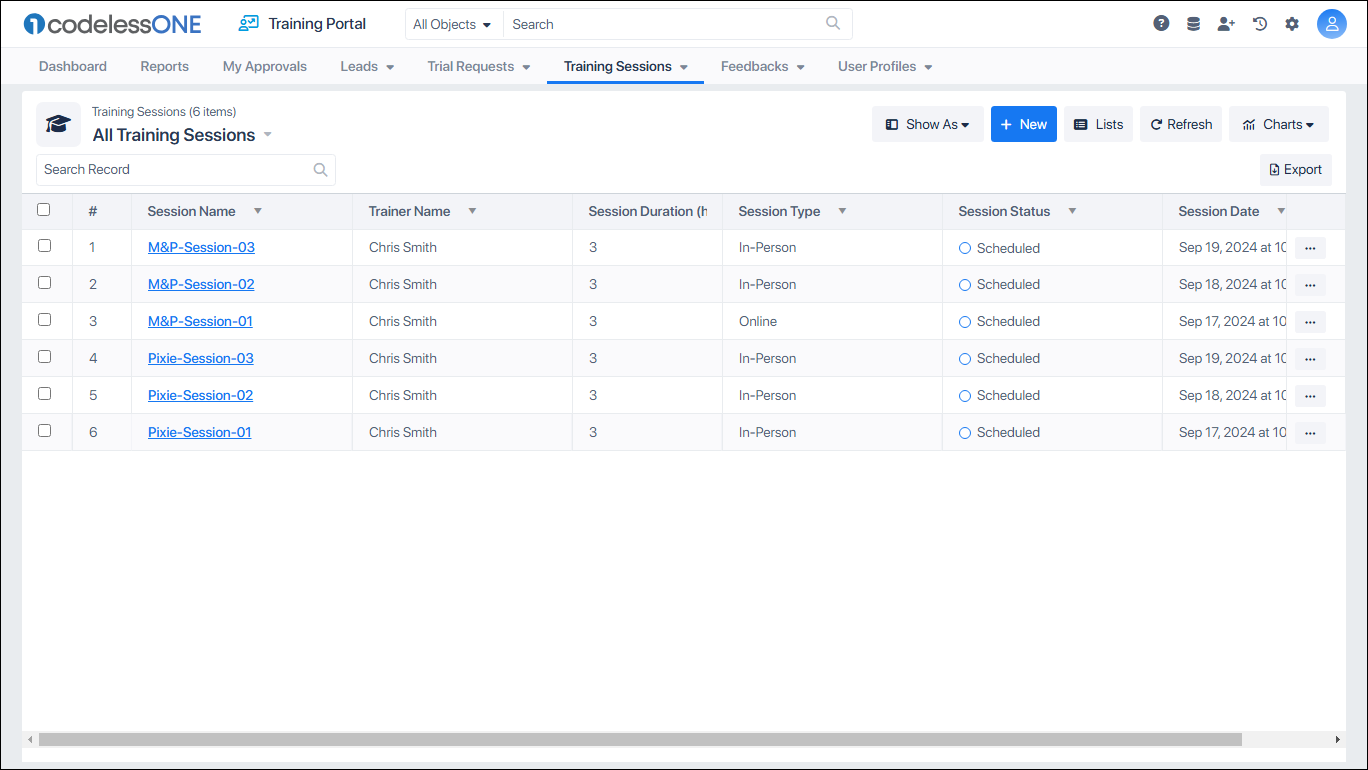This screenshot has width=1368, height=770.
Task: Click the database icon near the top right
Action: pos(1193,22)
